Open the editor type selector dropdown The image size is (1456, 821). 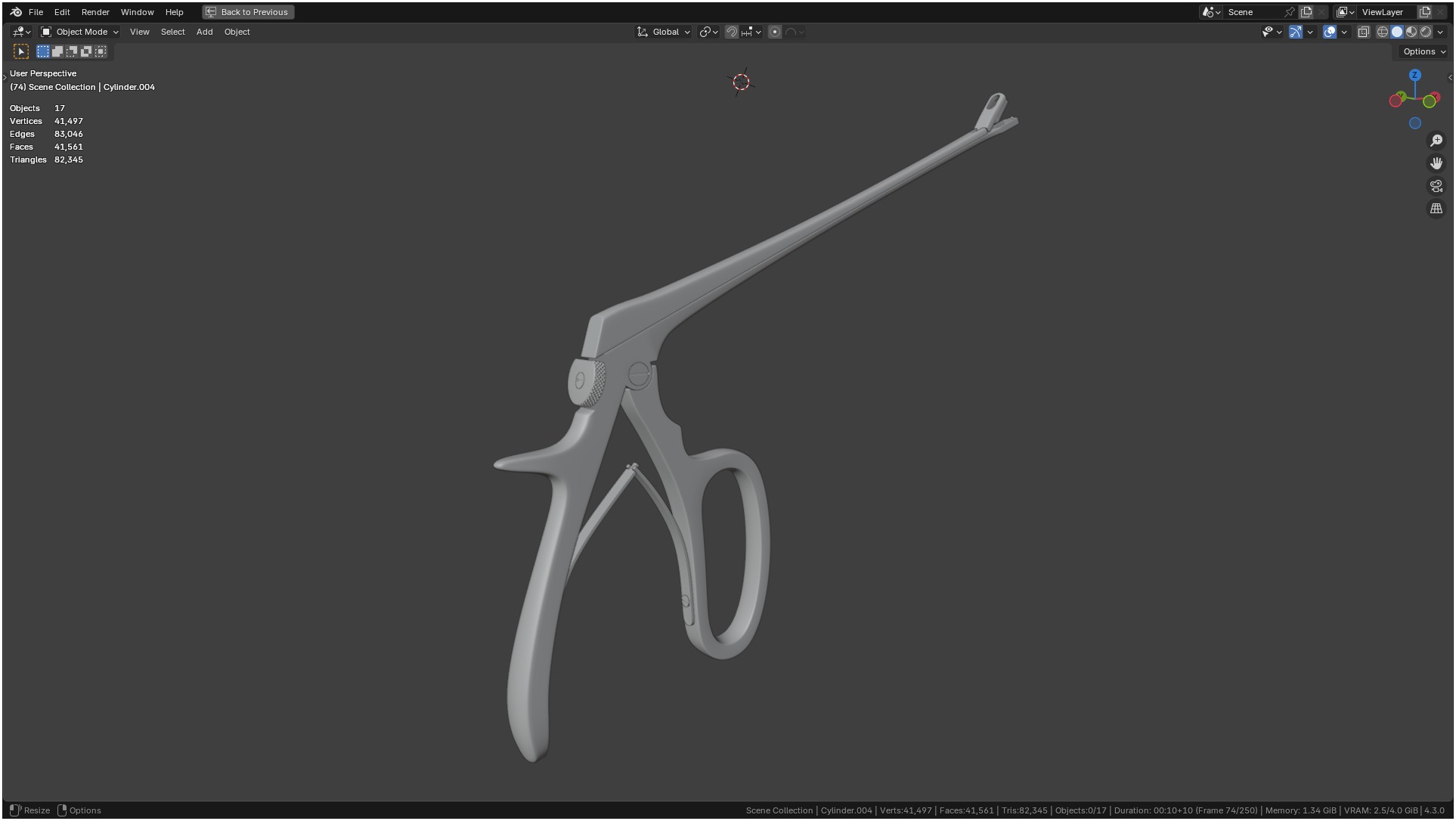tap(21, 32)
